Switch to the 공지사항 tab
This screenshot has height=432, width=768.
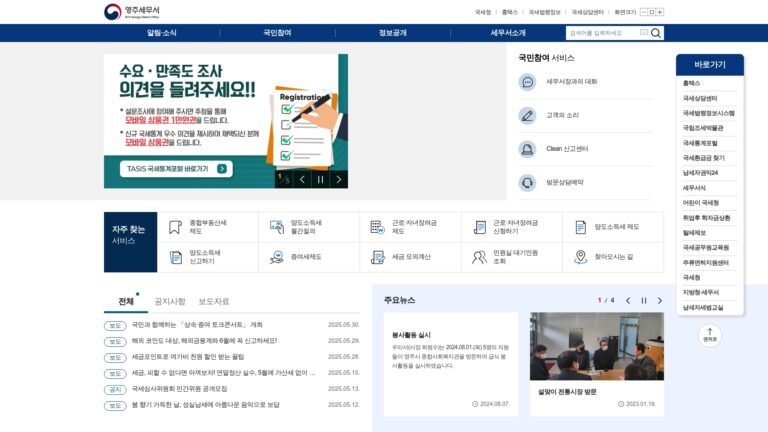(170, 301)
